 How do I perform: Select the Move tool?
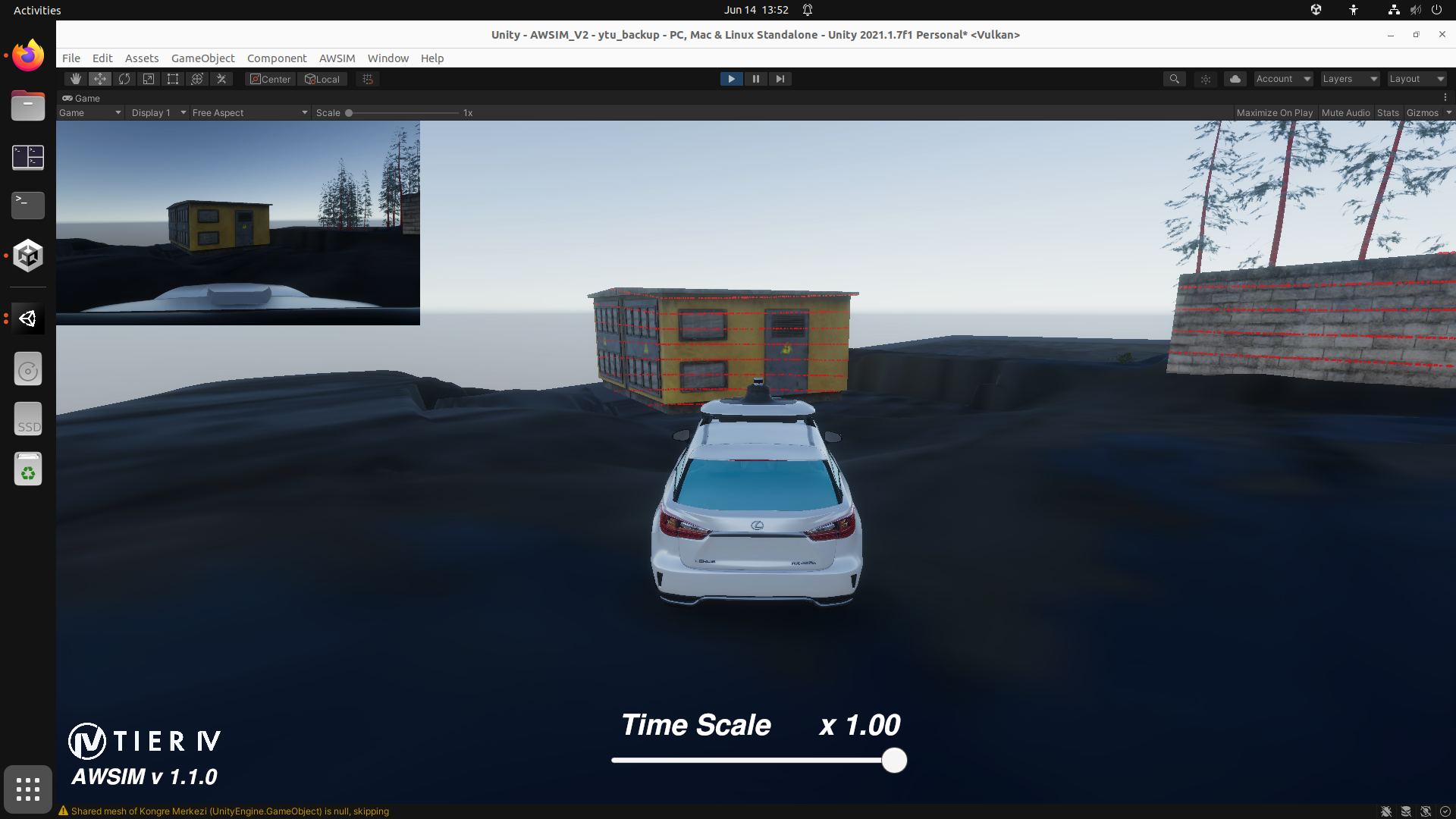[99, 78]
